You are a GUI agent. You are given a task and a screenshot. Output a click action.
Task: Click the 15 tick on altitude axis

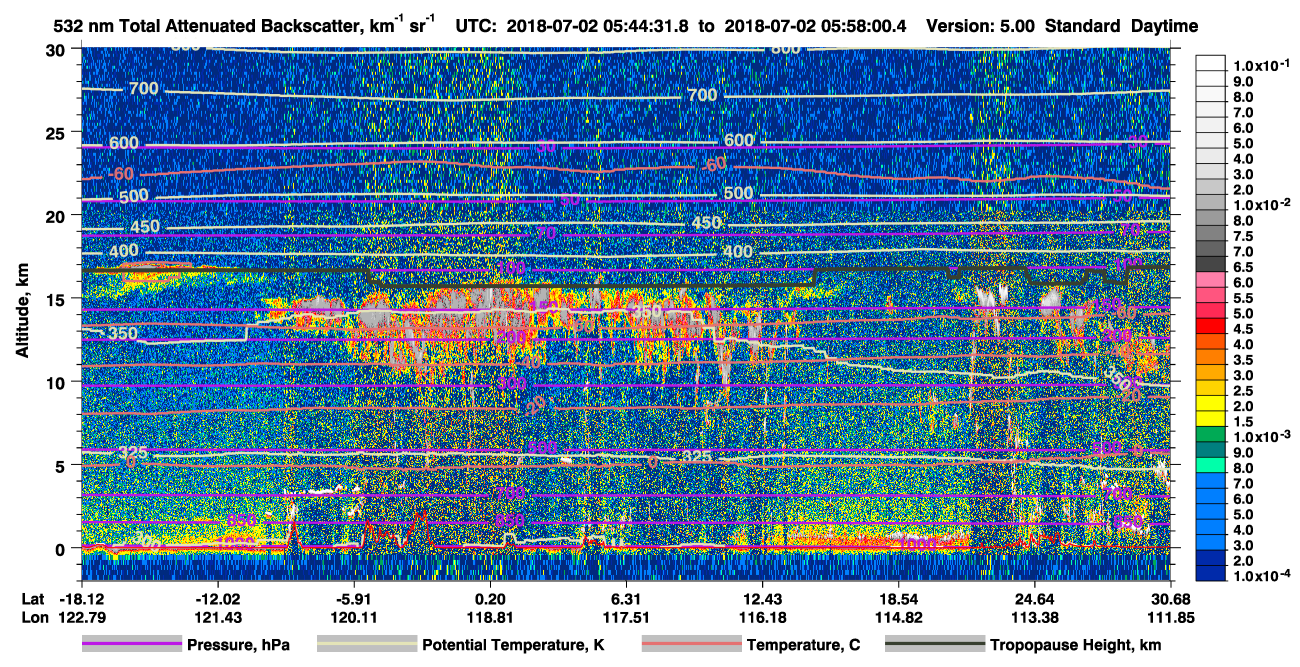point(58,298)
